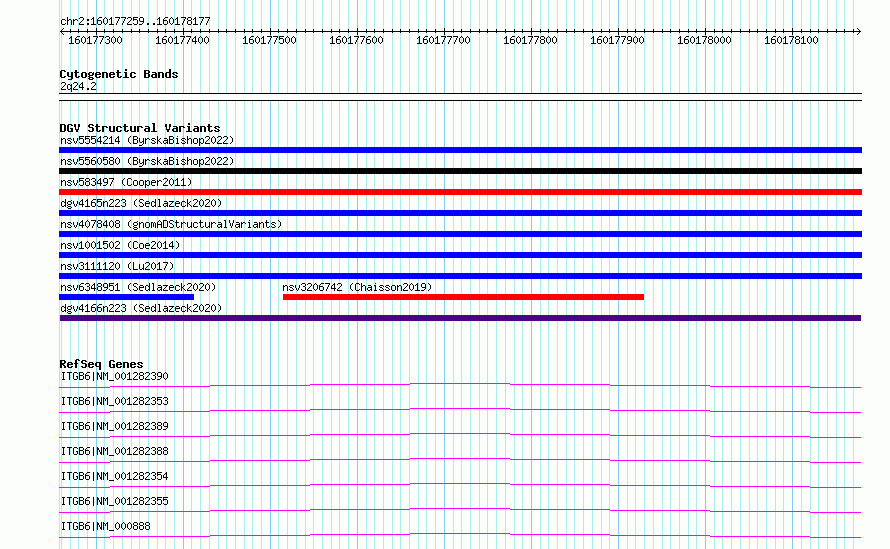
Task: Select the 2q24.2 band label
Action: pos(78,86)
